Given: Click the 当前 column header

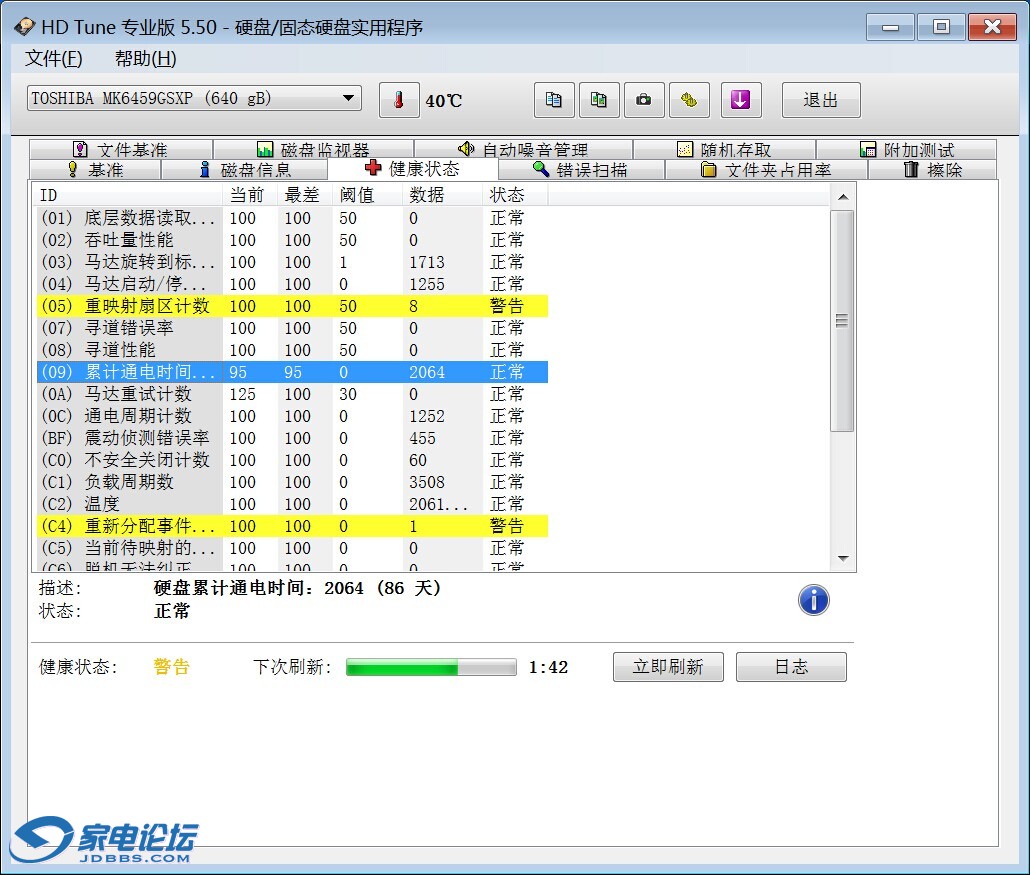Looking at the screenshot, I should (250, 195).
